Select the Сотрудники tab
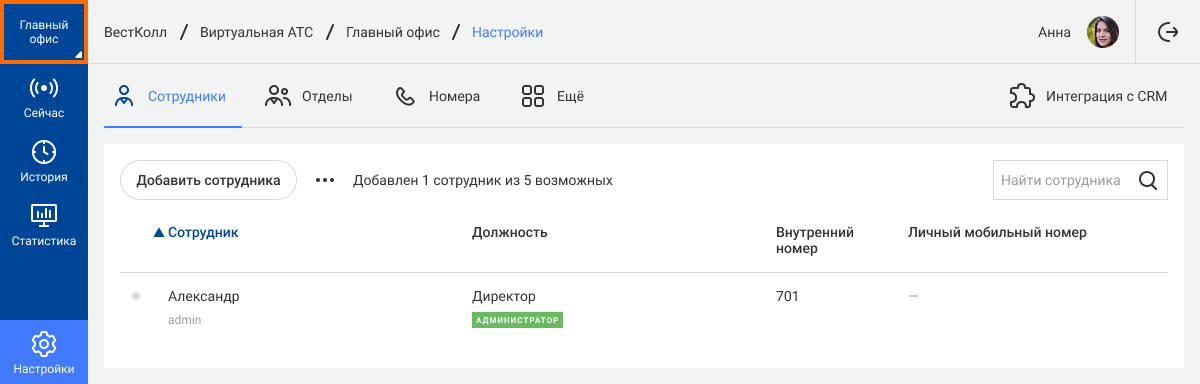Image resolution: width=1200 pixels, height=384 pixels. click(170, 97)
